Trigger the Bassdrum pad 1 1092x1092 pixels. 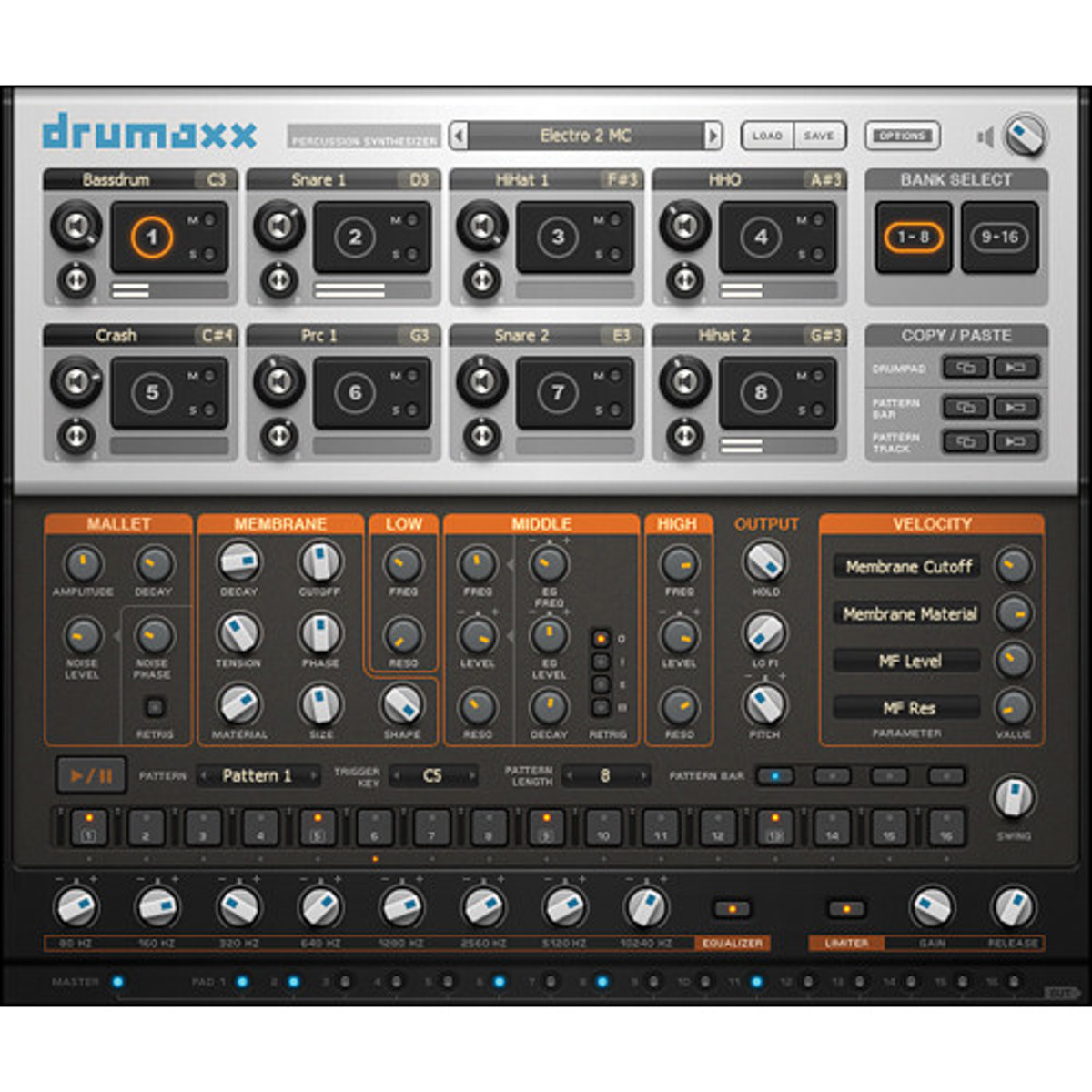152,238
